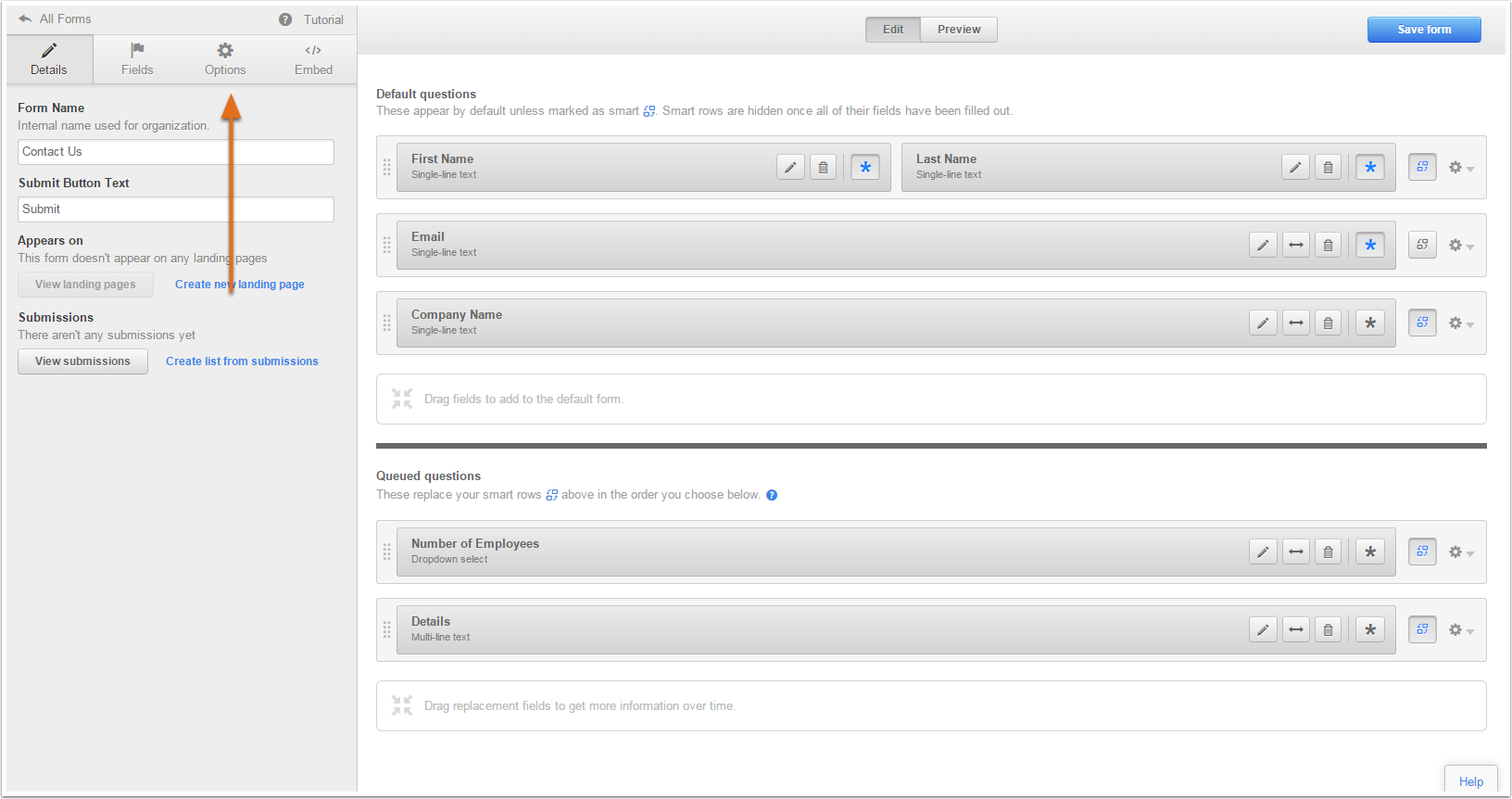
Task: Open gear menu for First Name row
Action: point(1461,168)
